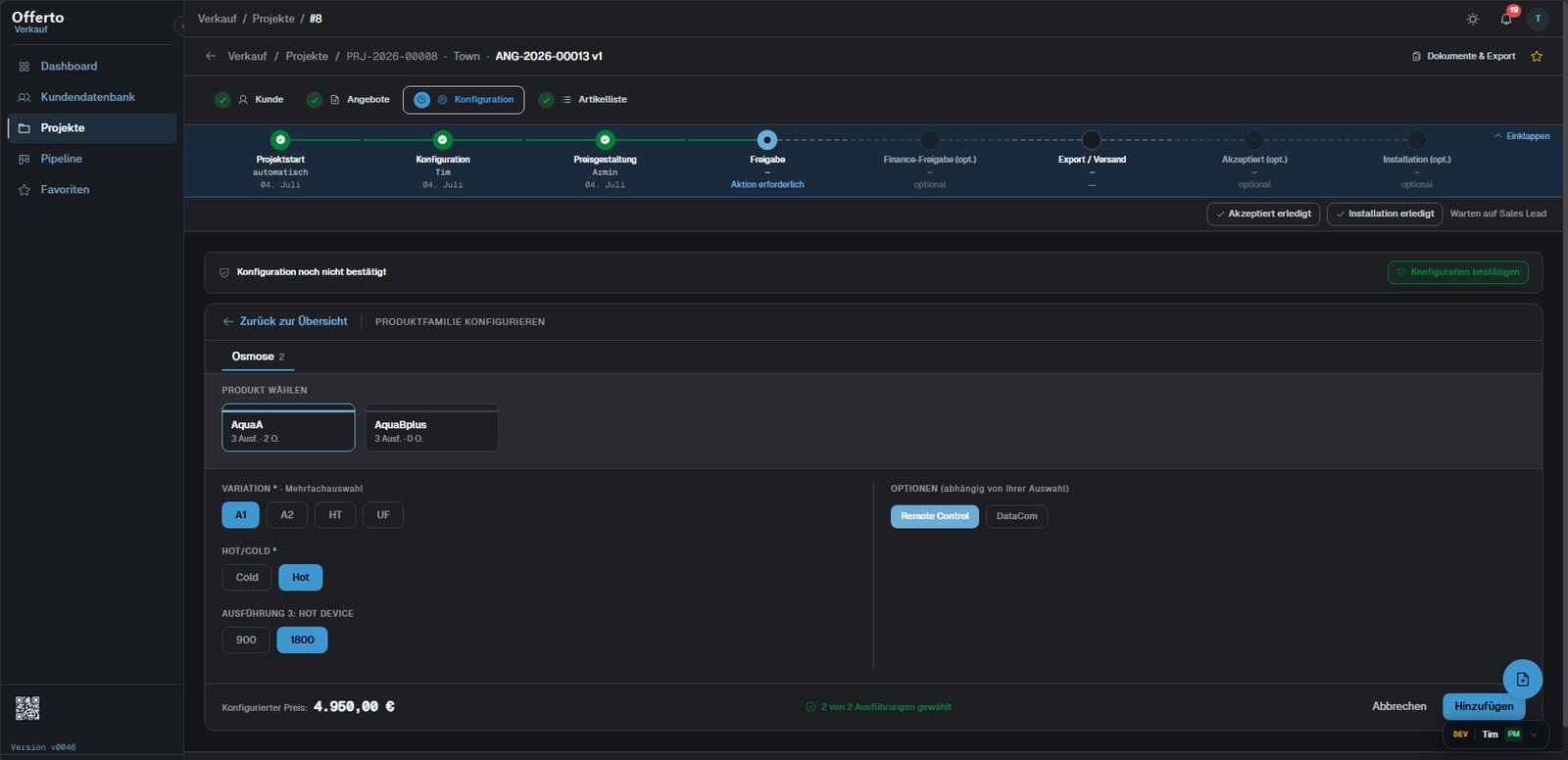Open Favoriten in sidebar

click(92, 190)
